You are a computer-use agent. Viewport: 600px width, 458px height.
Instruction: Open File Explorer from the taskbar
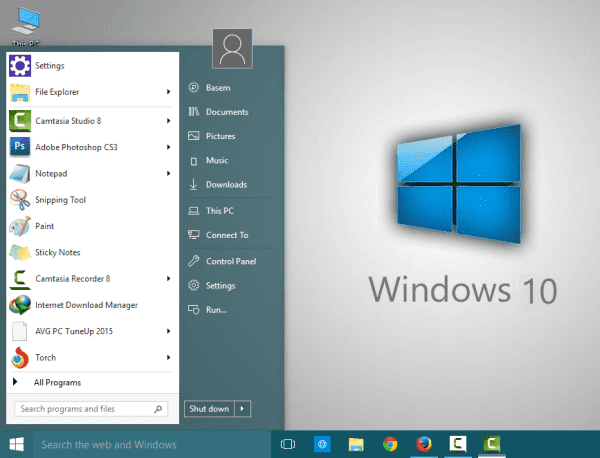(x=356, y=444)
